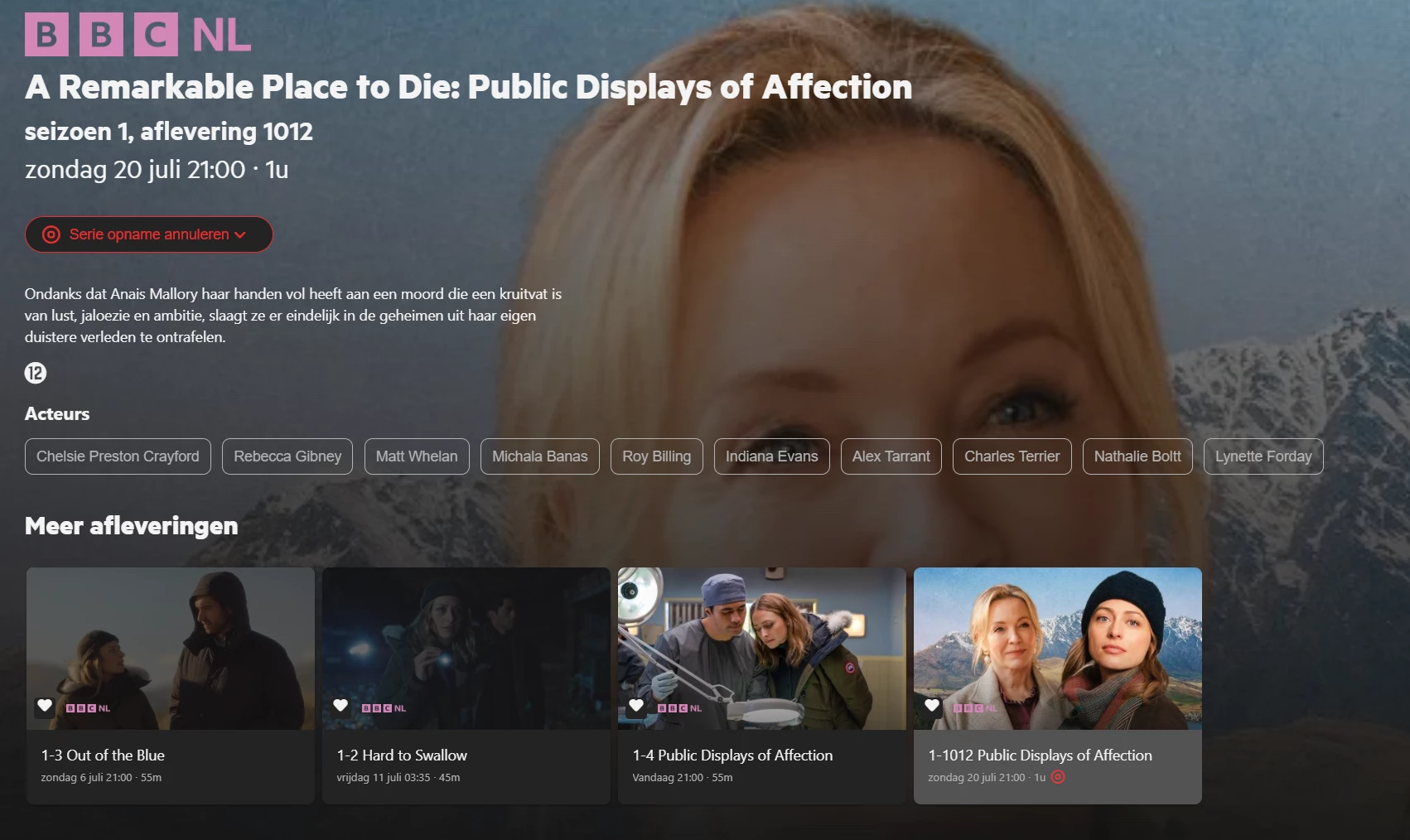Favorite the Hard to Swallow episode
Screen dimensions: 1410x840
(340, 706)
